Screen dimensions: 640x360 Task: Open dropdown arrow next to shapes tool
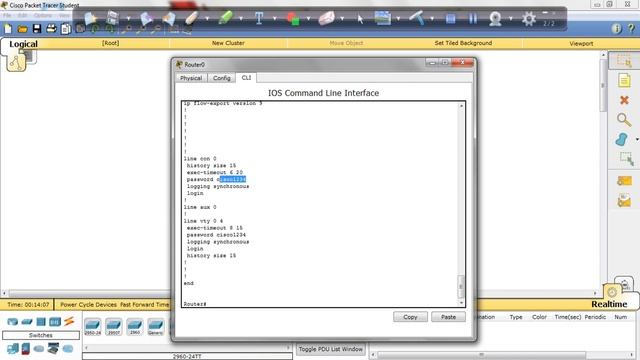[x=308, y=18]
